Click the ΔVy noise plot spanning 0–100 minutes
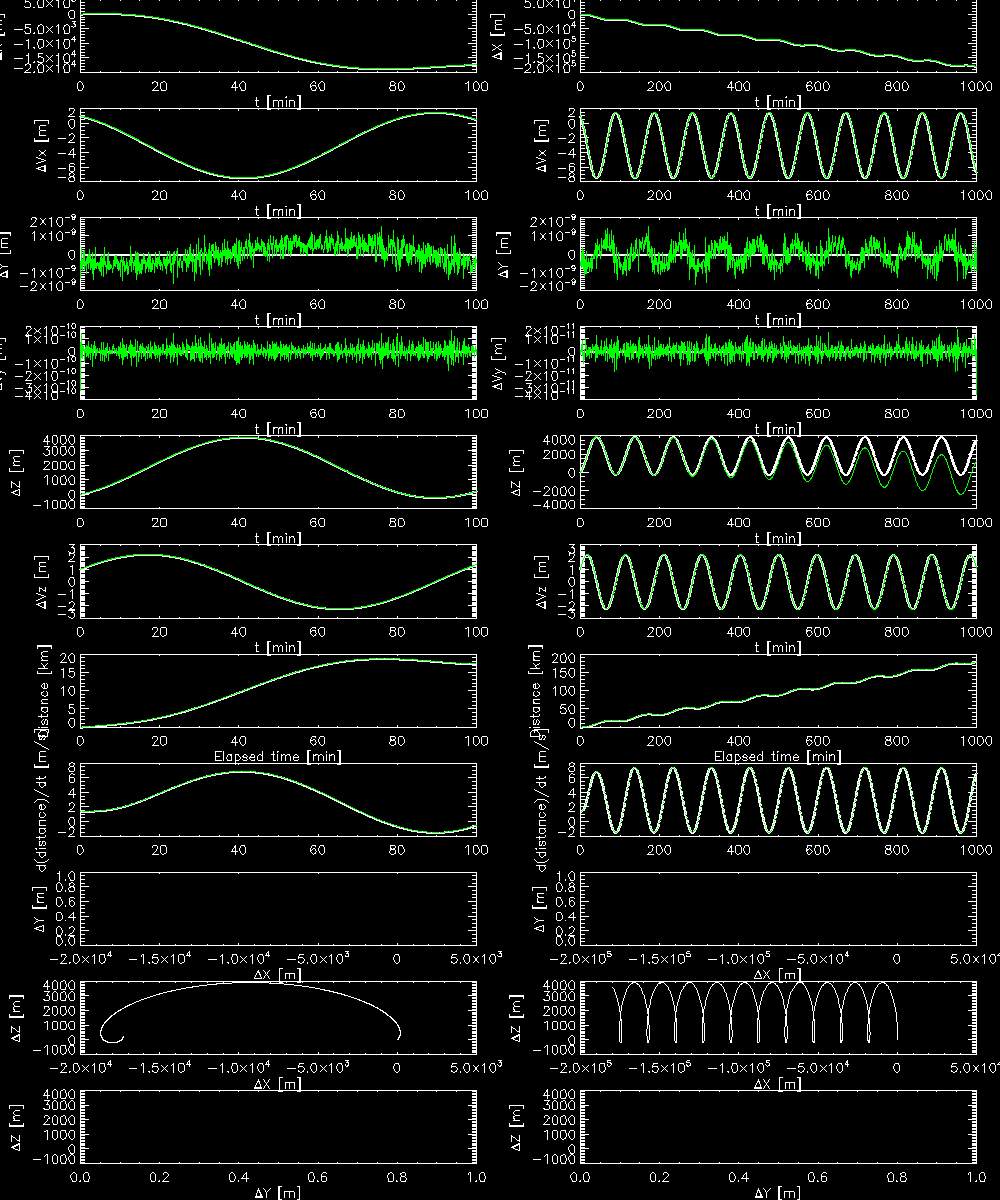This screenshot has width=1000, height=1200. (277, 363)
